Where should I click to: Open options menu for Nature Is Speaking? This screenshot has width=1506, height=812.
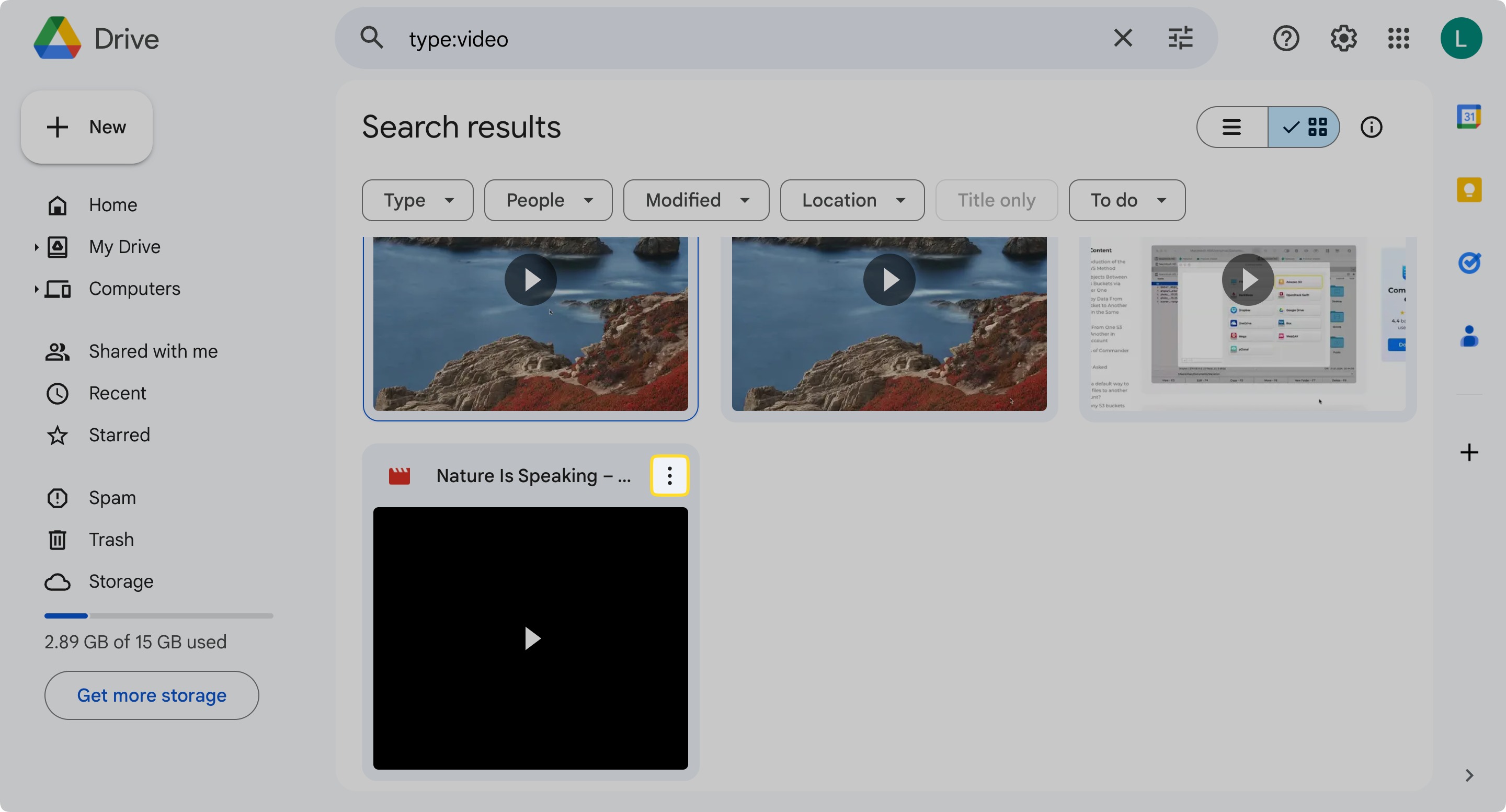pos(669,475)
